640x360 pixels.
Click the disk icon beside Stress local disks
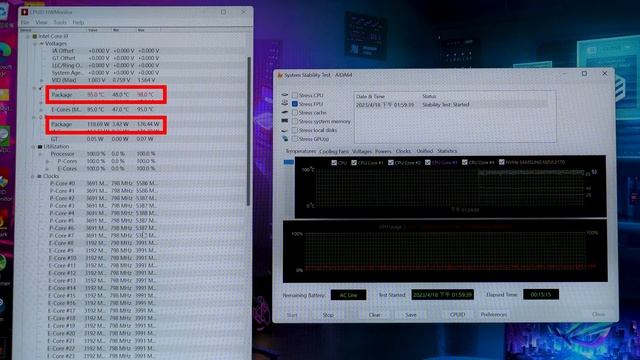pyautogui.click(x=285, y=130)
